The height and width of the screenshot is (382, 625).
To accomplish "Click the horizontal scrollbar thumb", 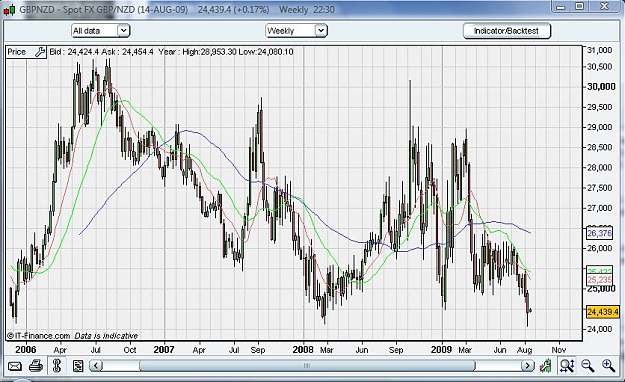I will (307, 366).
